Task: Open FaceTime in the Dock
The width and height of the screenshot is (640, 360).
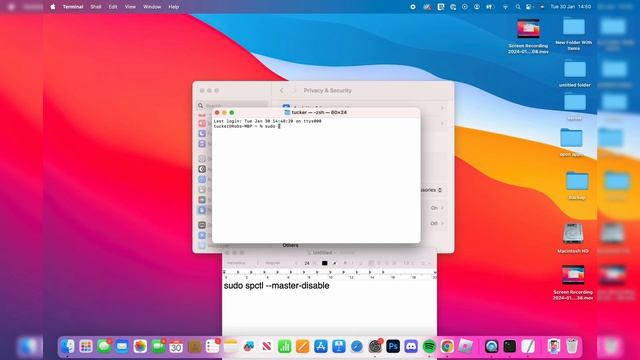Action: click(x=158, y=347)
